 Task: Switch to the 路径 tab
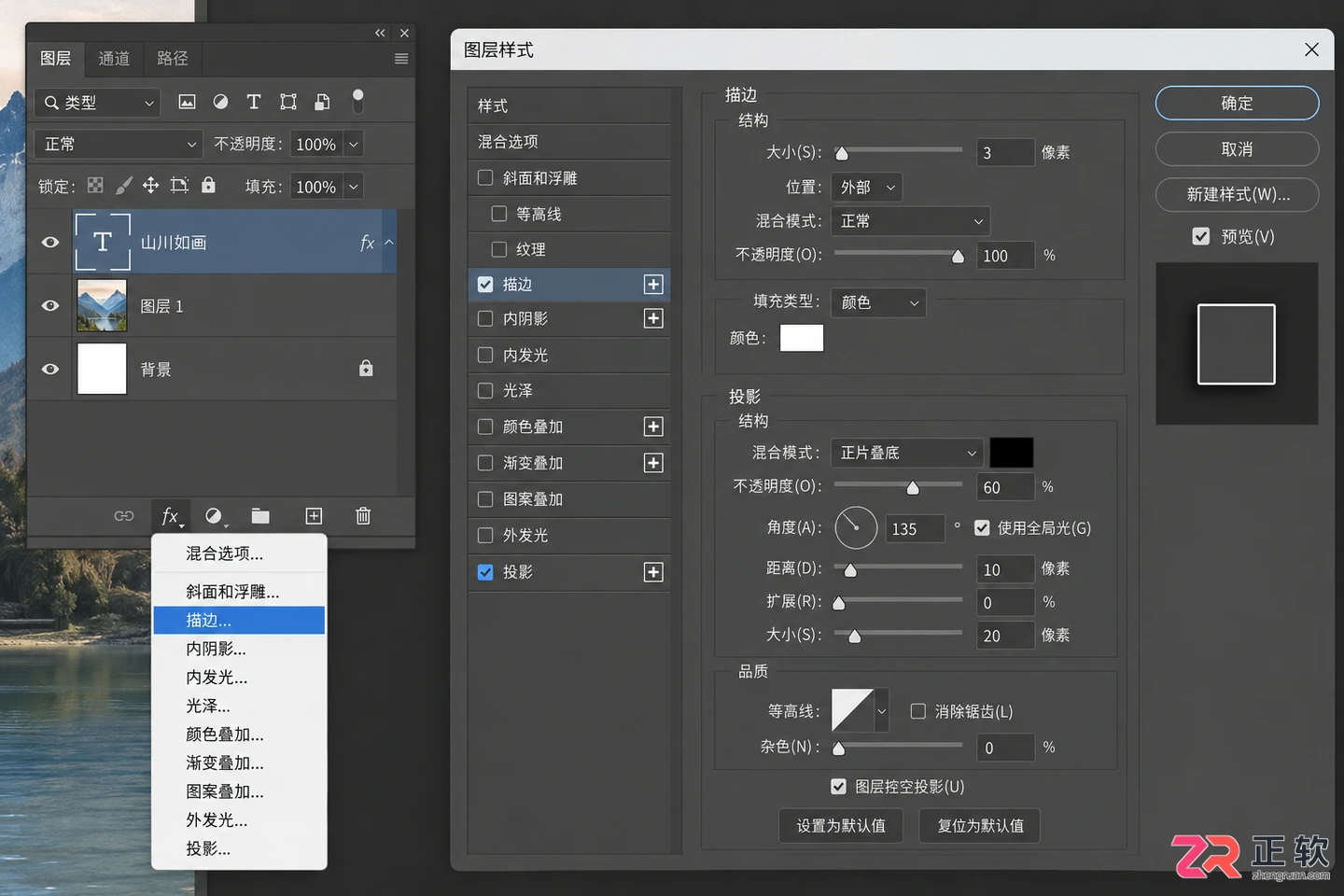coord(172,59)
